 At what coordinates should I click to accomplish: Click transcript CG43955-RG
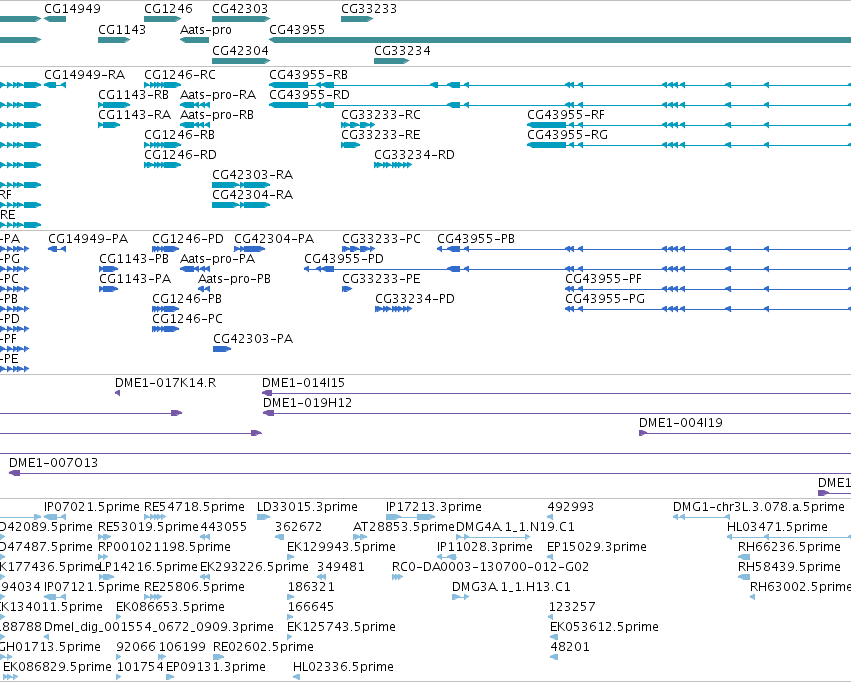pos(568,135)
